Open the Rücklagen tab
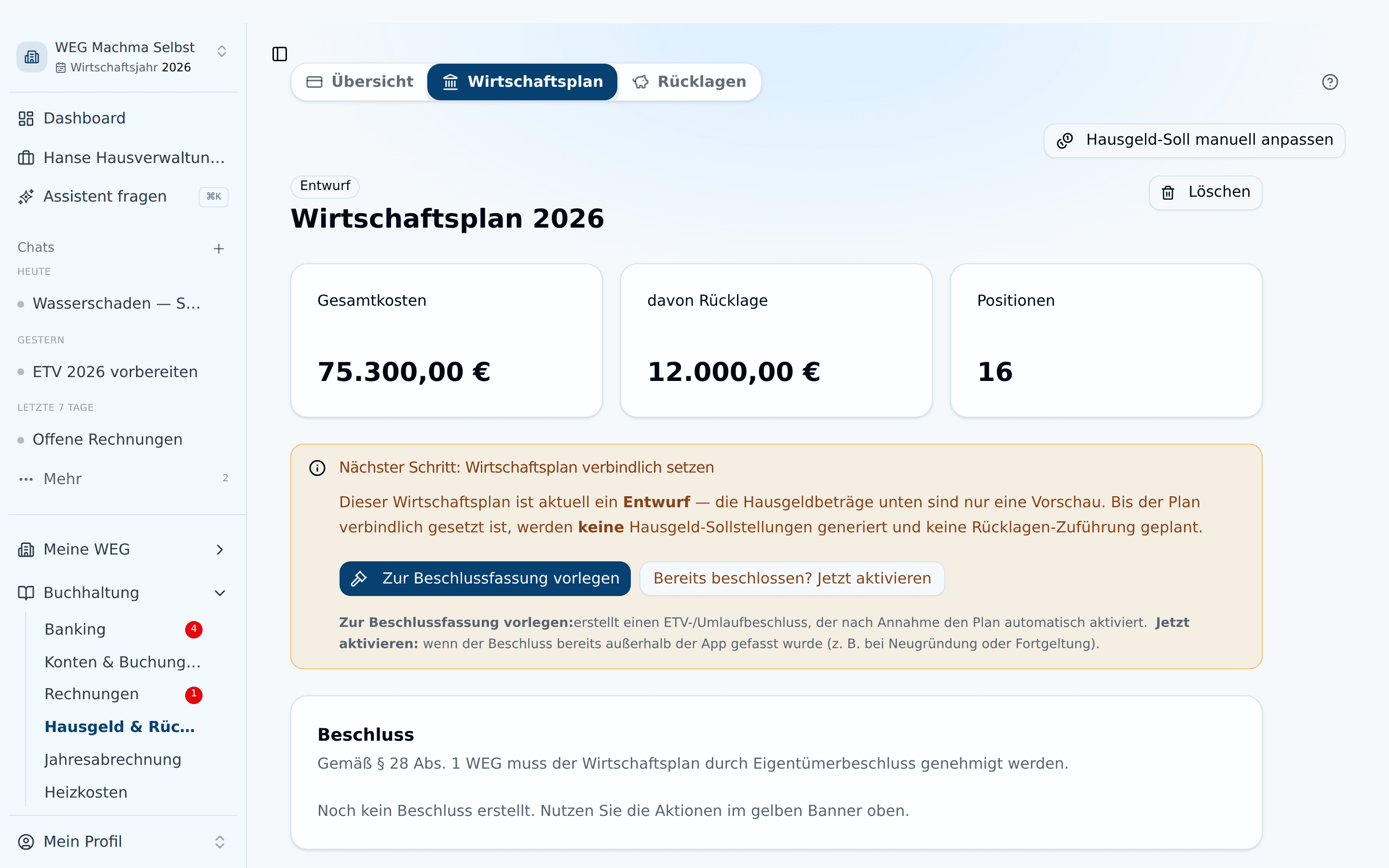The height and width of the screenshot is (868, 1389). tap(689, 81)
